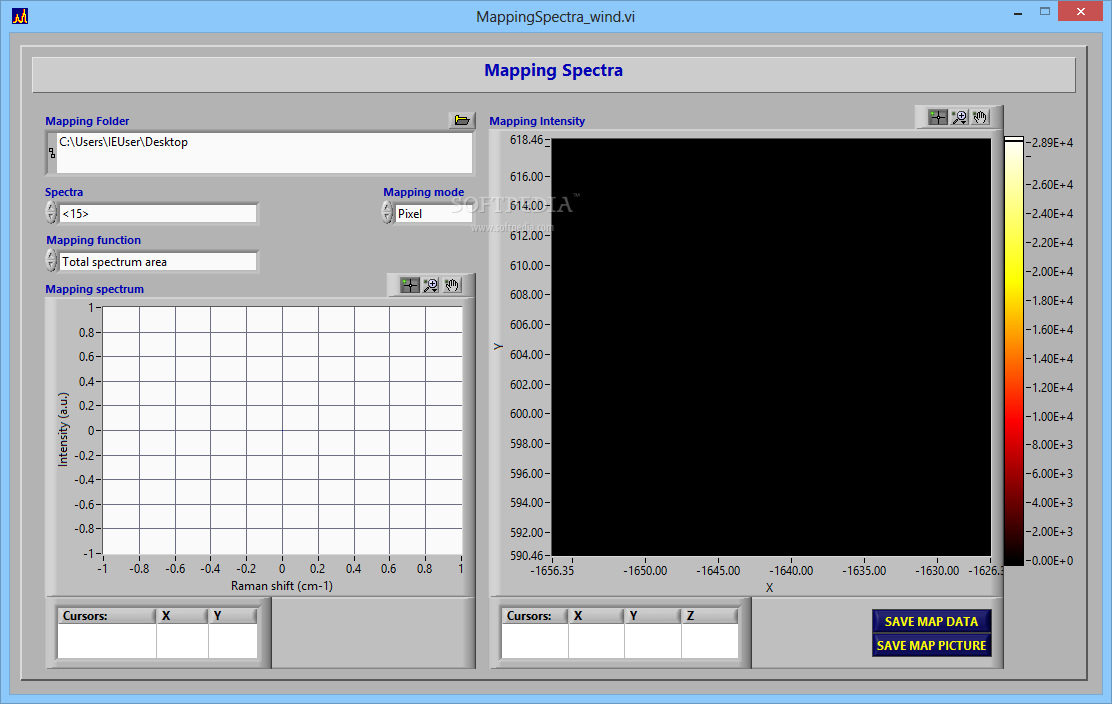Click the Z column header in intensity cursor table
Viewport: 1112px width, 704px height.
click(709, 615)
